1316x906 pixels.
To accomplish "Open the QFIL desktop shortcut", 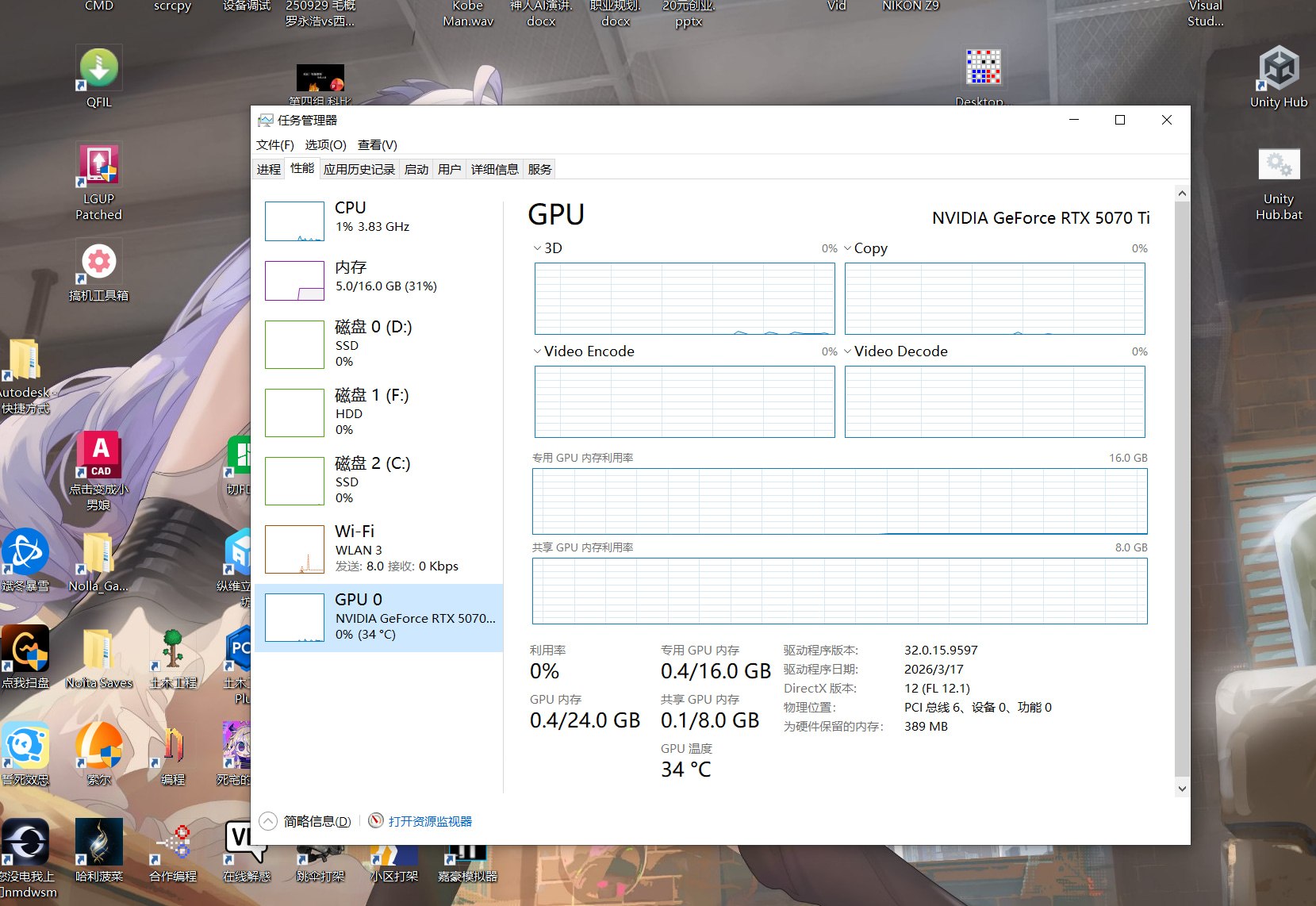I will tap(99, 69).
